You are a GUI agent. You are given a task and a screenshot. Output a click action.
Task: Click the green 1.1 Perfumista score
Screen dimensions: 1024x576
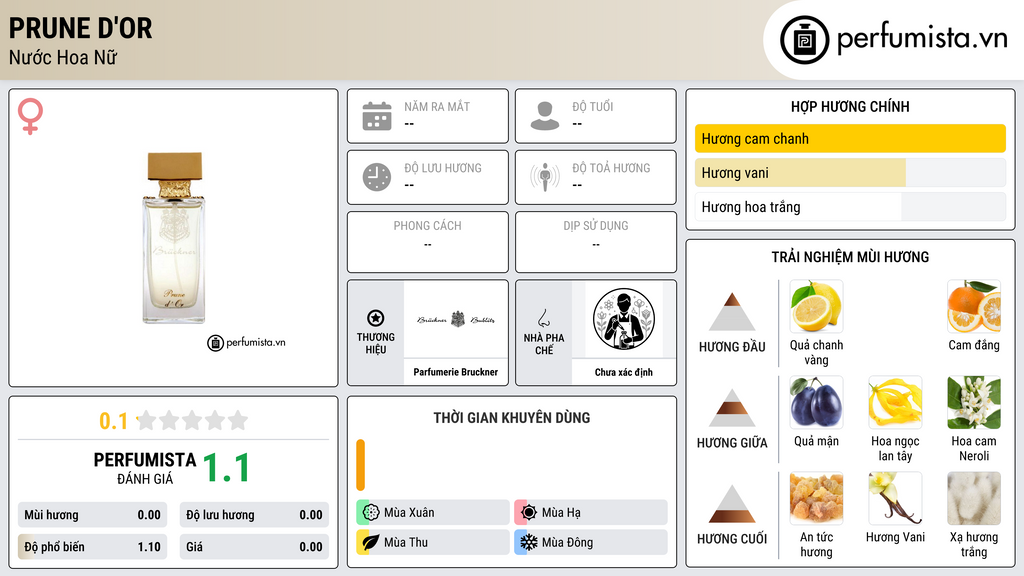tap(227, 468)
